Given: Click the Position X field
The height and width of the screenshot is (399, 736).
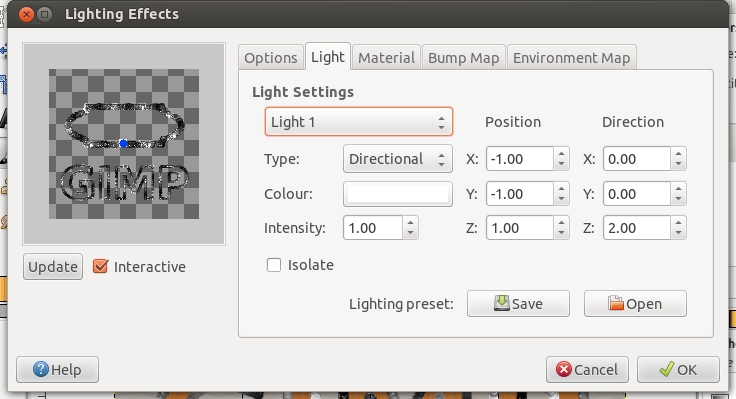Looking at the screenshot, I should (x=520, y=159).
